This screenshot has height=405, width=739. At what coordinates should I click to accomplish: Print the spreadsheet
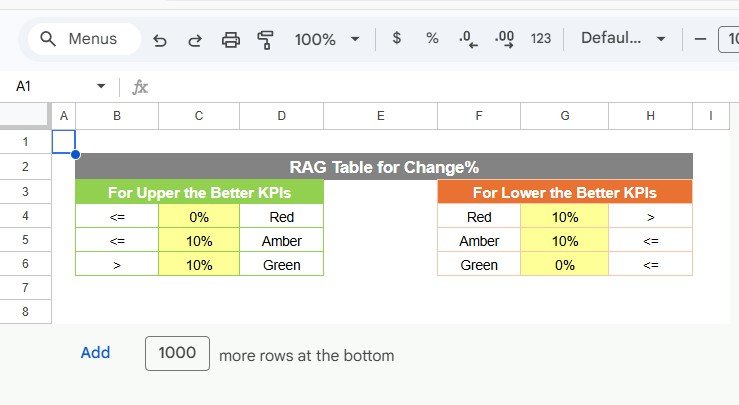(x=230, y=41)
